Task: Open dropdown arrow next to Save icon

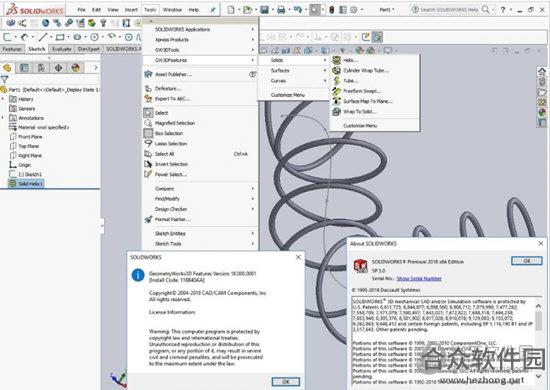Action: point(273,10)
